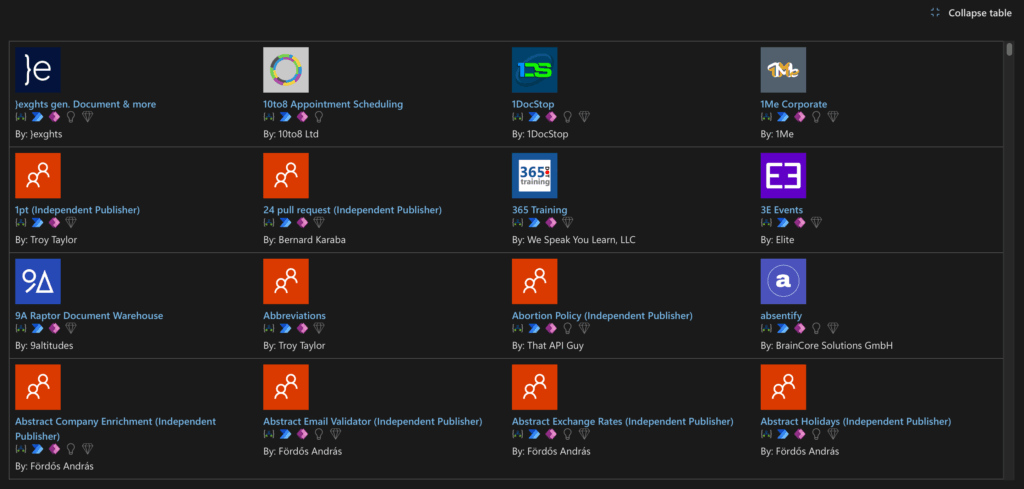Click Power Automate icon under }exghts gen. Document
The height and width of the screenshot is (489, 1024).
pos(38,117)
